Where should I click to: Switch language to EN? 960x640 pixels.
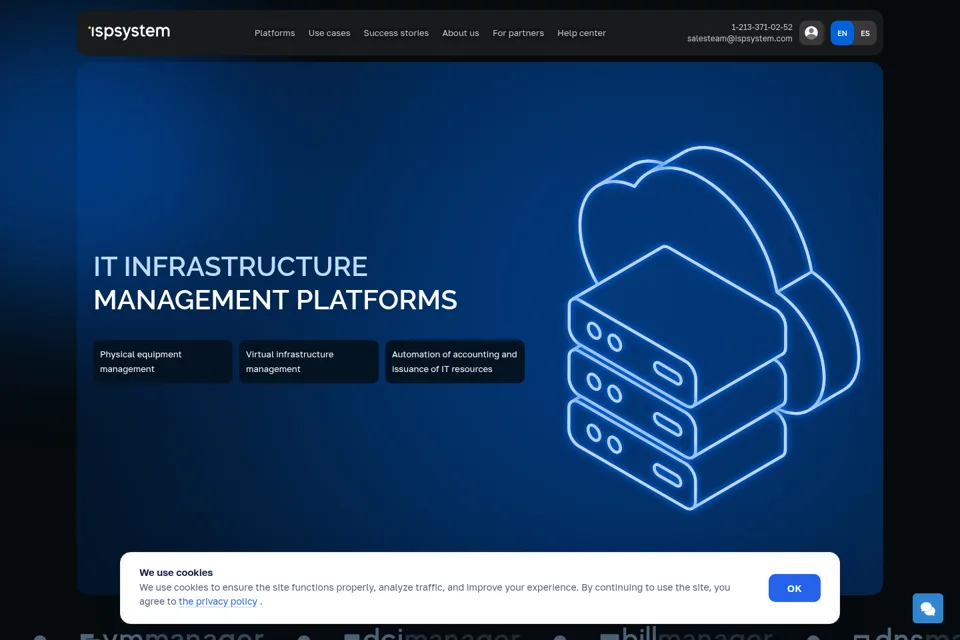[x=842, y=33]
